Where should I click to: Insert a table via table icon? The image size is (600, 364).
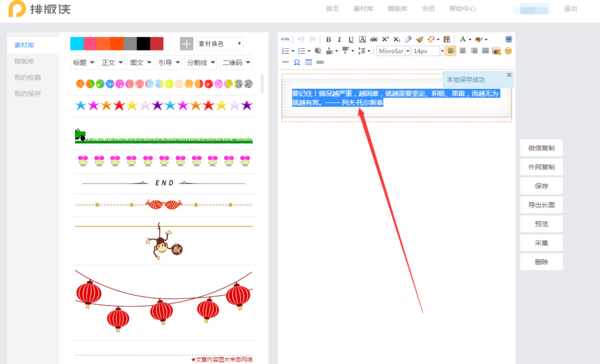click(308, 62)
